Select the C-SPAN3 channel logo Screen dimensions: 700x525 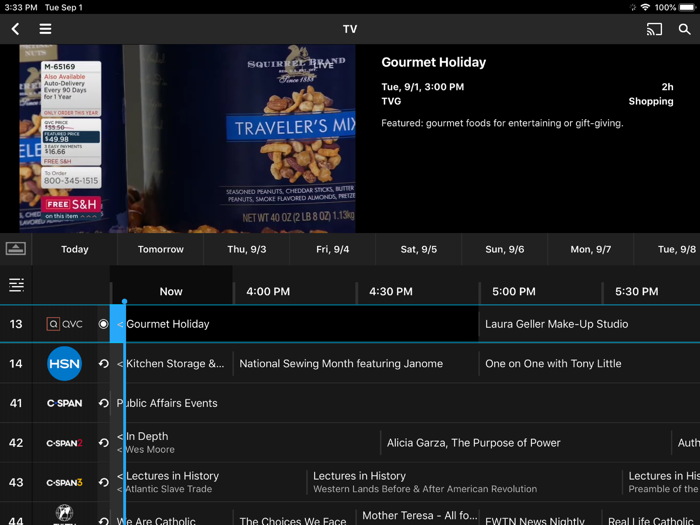pyautogui.click(x=64, y=483)
